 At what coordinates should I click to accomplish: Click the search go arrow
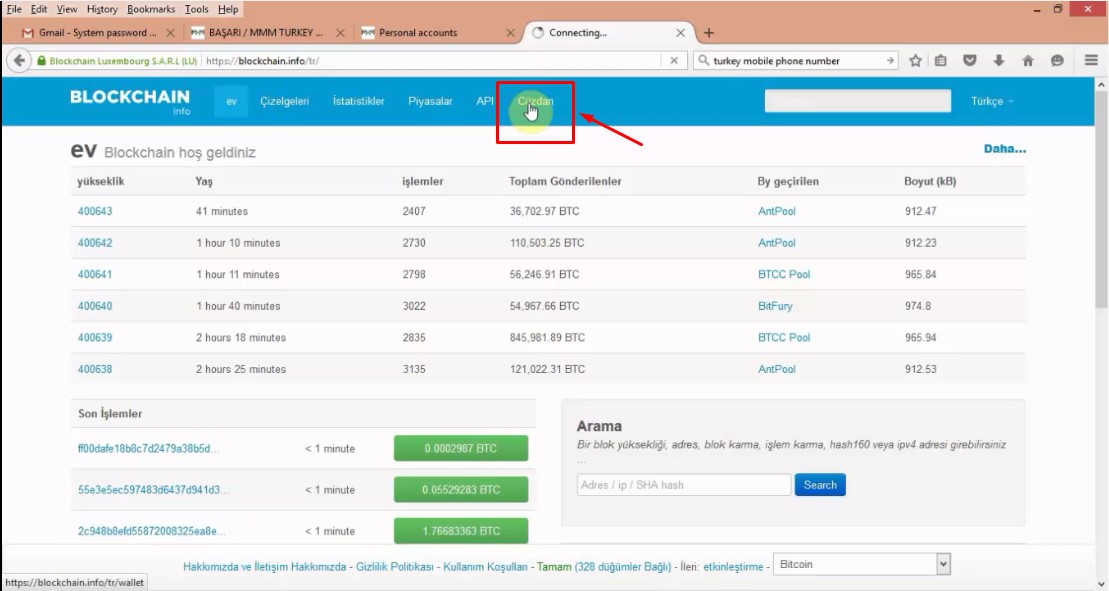890,61
